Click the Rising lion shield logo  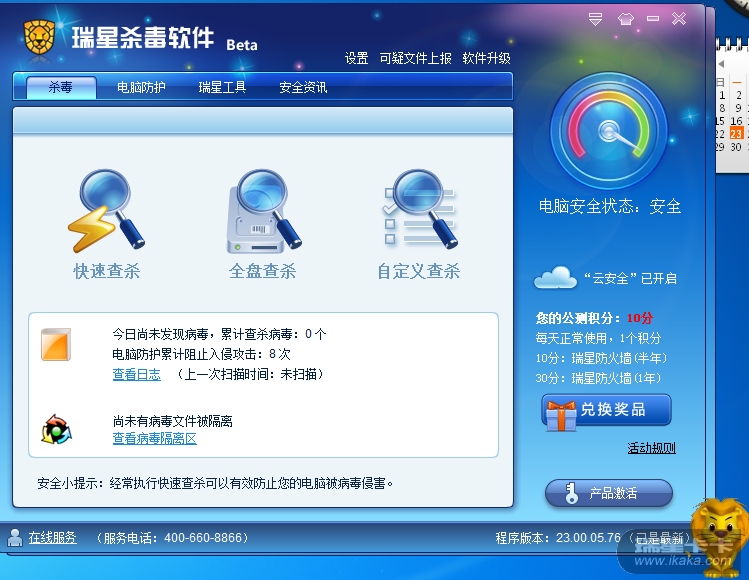click(x=40, y=37)
